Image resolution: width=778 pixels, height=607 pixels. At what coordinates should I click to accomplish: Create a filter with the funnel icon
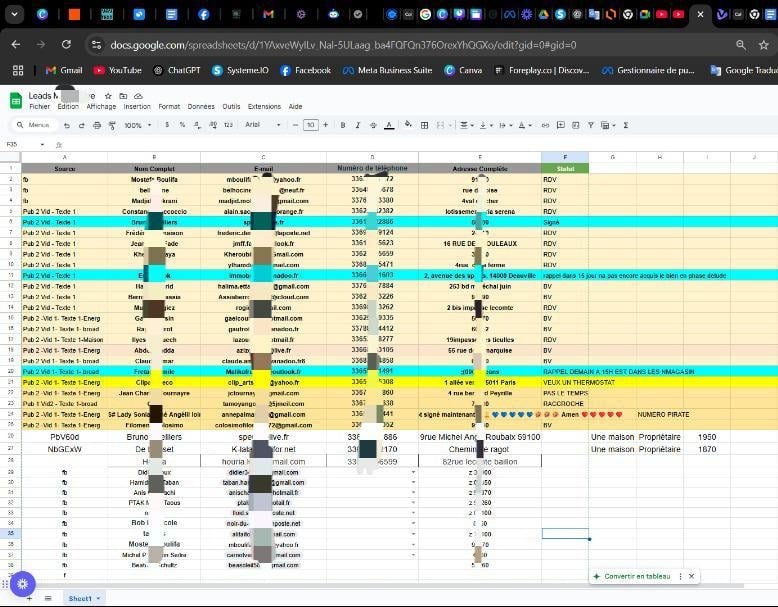pos(591,125)
